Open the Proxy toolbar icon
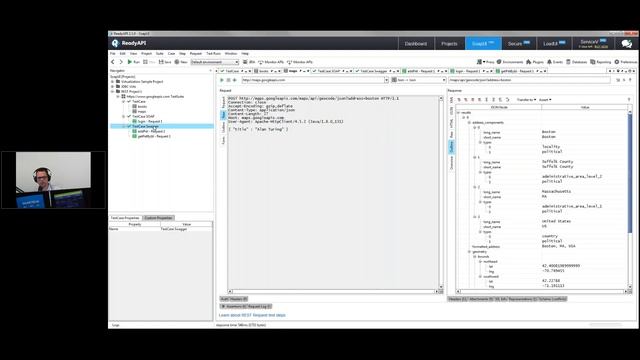Viewport: 640px width, 360px height. coord(485,62)
